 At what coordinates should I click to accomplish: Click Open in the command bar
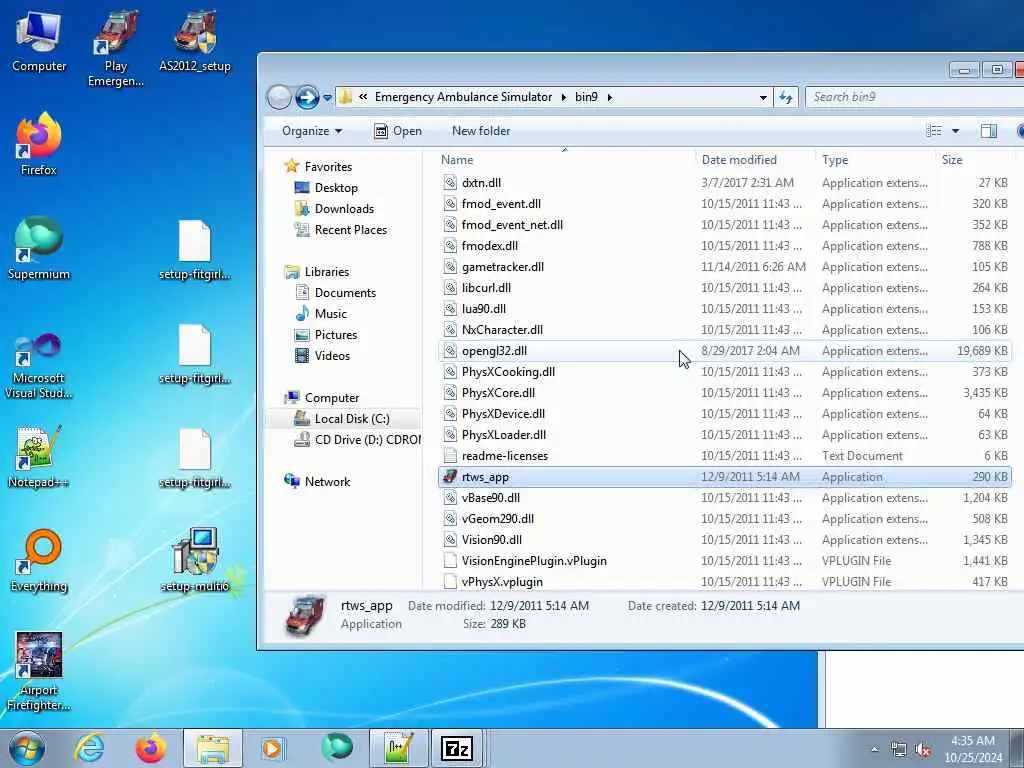398,131
